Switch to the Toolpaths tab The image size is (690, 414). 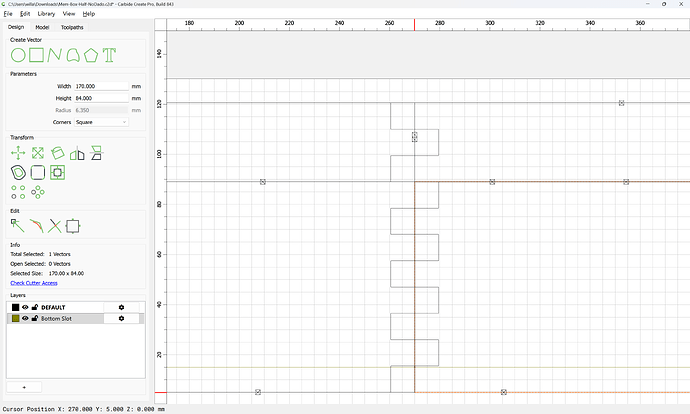coord(72,27)
